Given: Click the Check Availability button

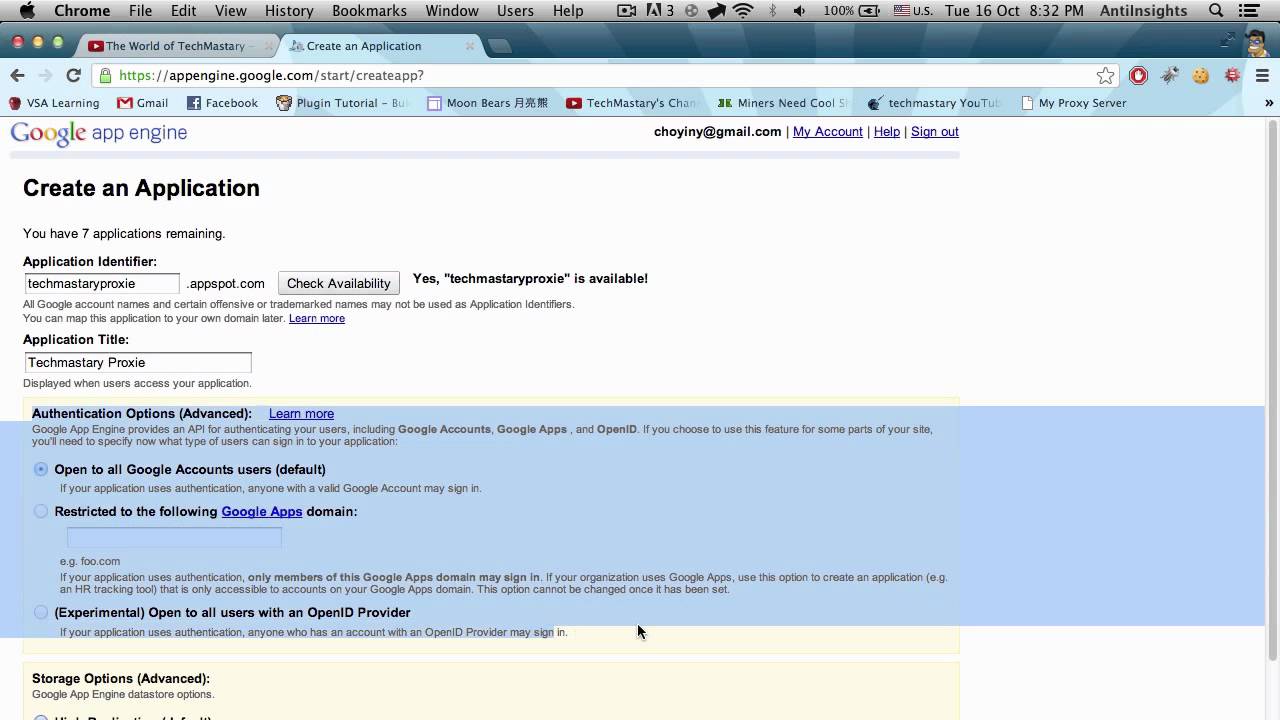Looking at the screenshot, I should [339, 283].
